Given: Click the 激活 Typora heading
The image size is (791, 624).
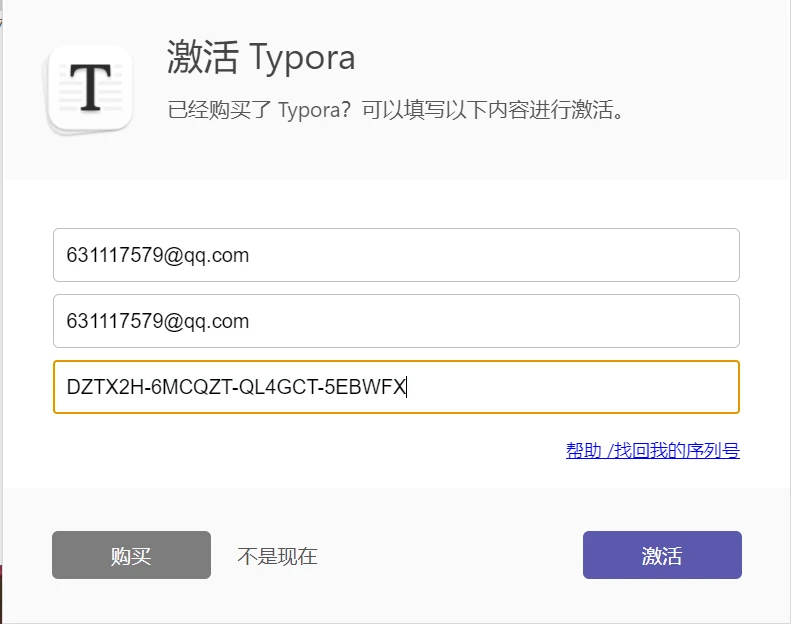Looking at the screenshot, I should [261, 58].
